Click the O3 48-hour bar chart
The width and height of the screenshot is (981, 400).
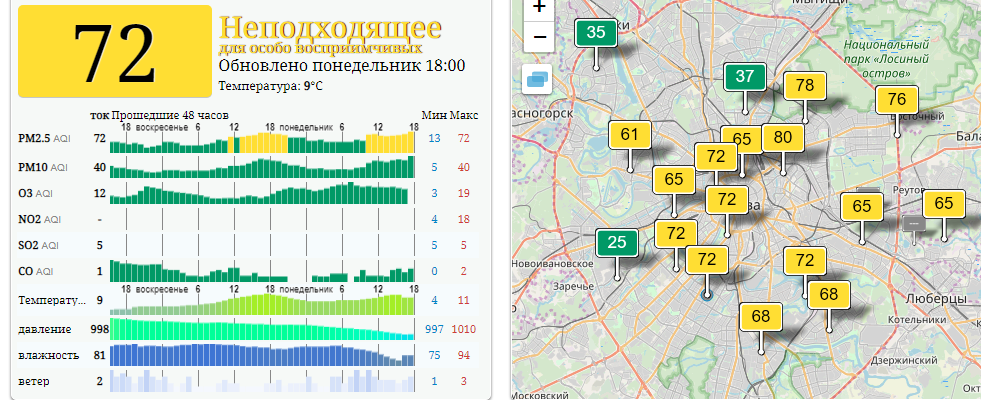262,193
